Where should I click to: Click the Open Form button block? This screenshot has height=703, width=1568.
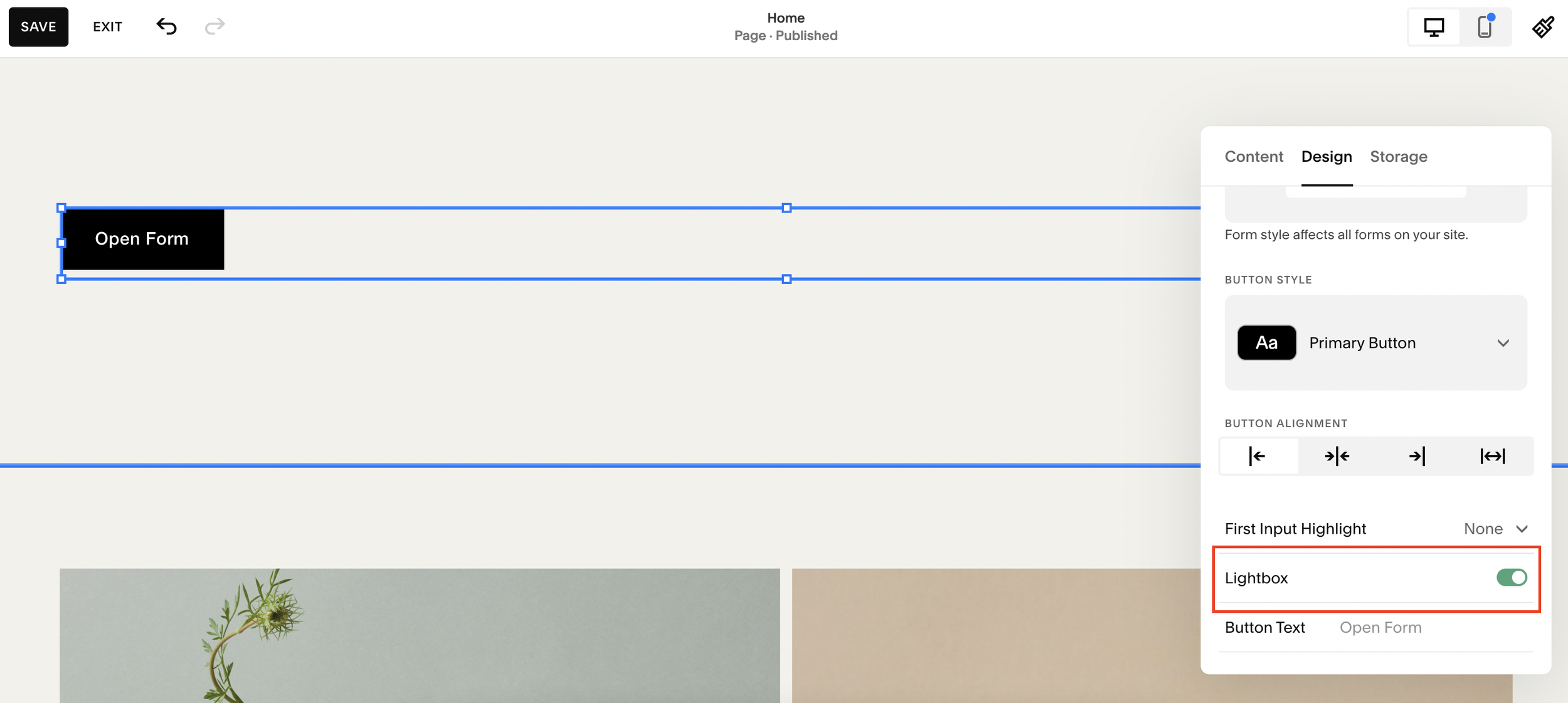point(142,239)
